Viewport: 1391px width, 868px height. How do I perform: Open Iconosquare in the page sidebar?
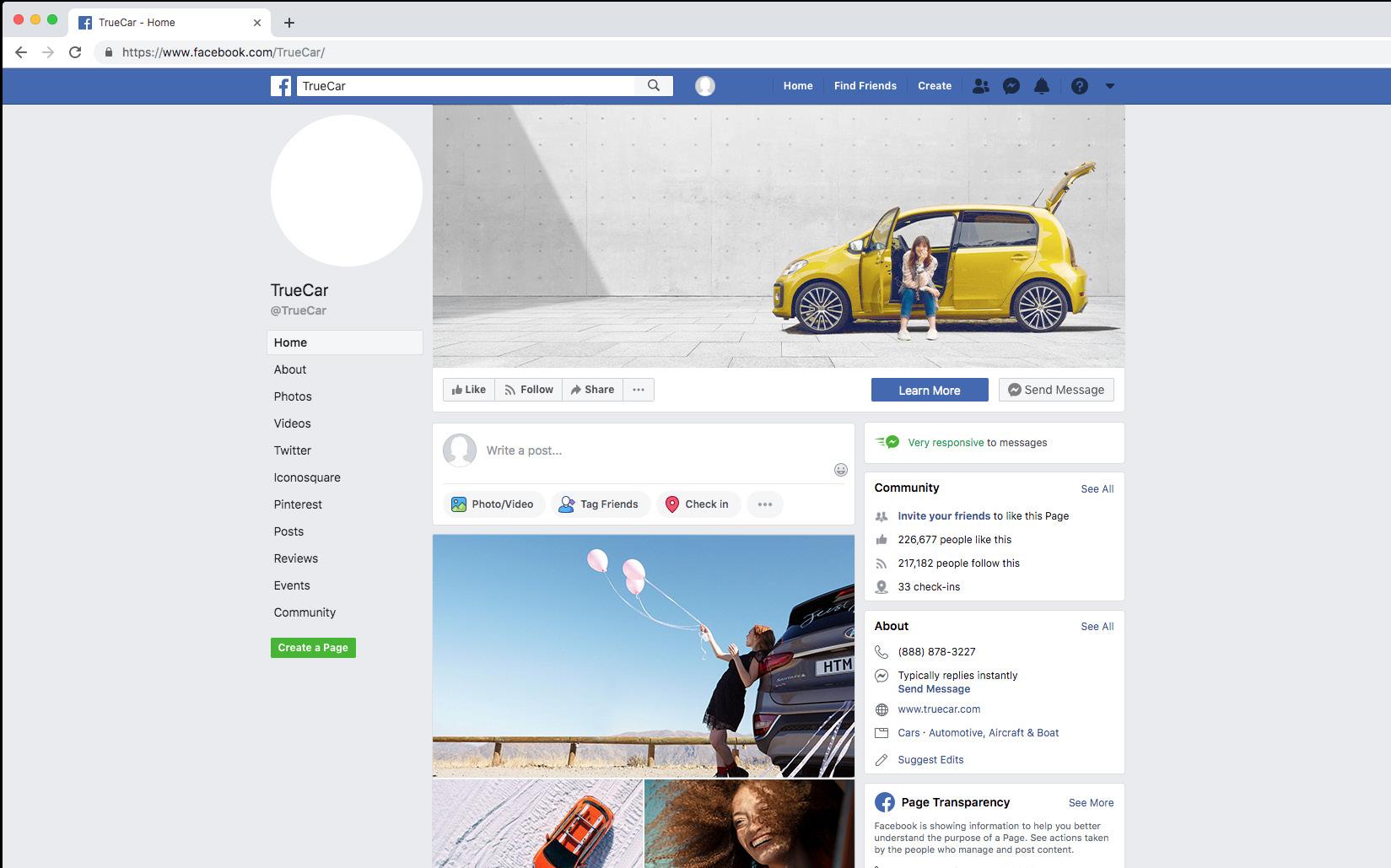(x=307, y=477)
